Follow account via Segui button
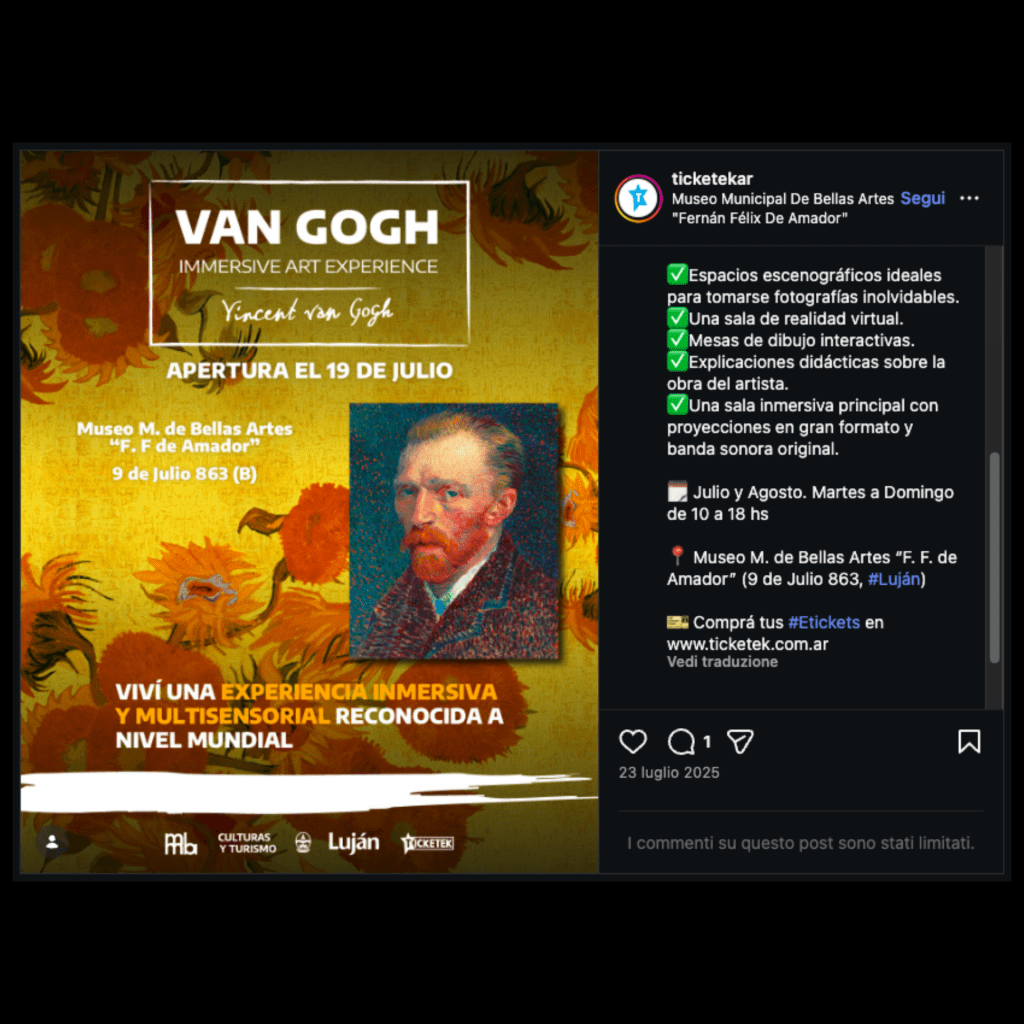This screenshot has width=1024, height=1024. click(x=922, y=198)
